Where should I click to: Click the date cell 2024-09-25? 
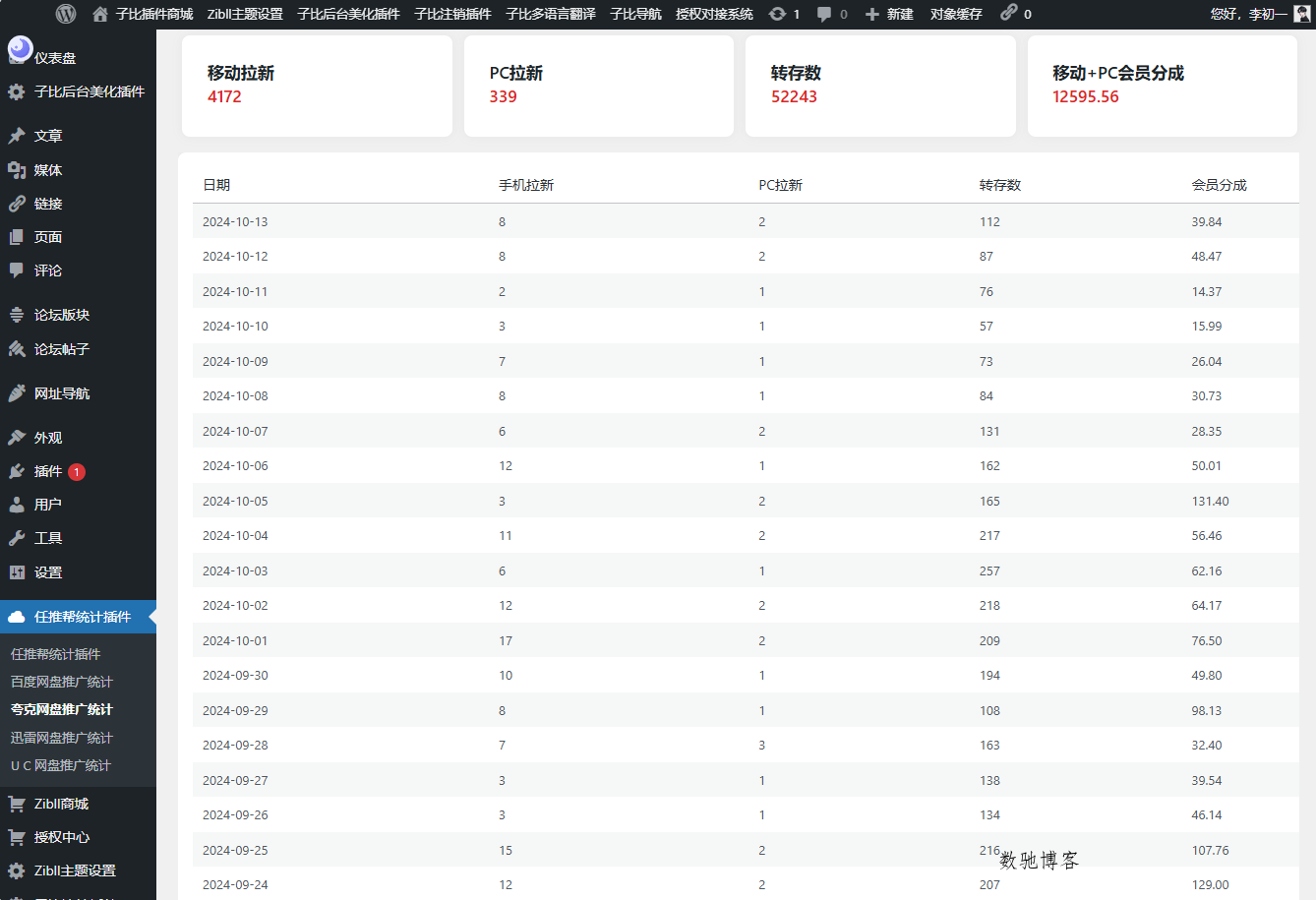pos(235,850)
